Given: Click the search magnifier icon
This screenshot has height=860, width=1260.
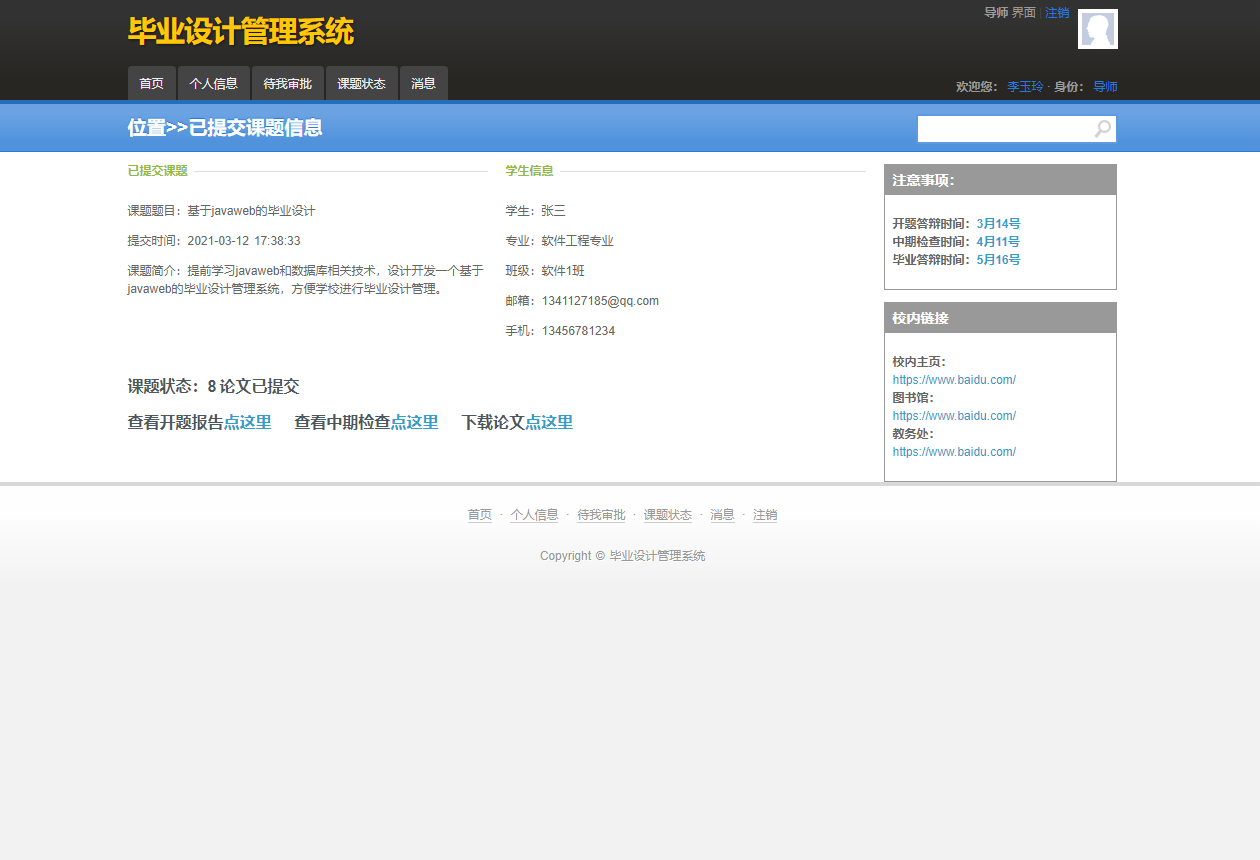Looking at the screenshot, I should point(1101,128).
